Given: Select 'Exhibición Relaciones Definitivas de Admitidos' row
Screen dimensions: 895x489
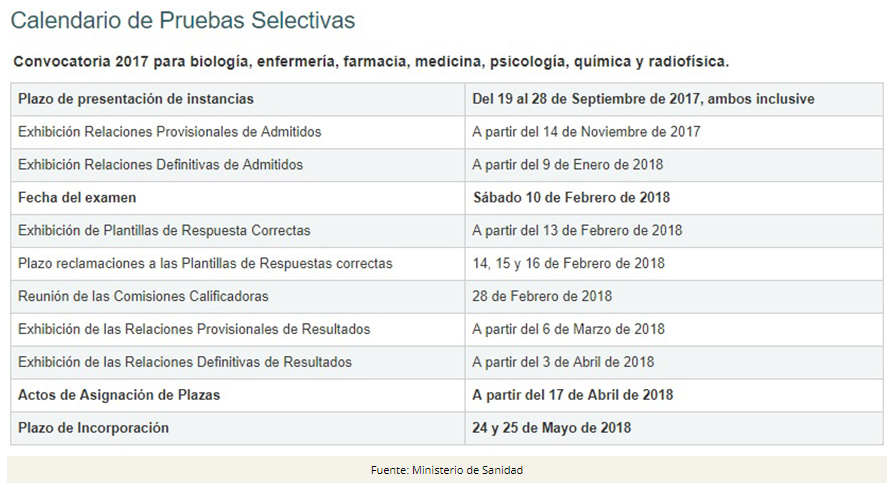Looking at the screenshot, I should 160,164.
